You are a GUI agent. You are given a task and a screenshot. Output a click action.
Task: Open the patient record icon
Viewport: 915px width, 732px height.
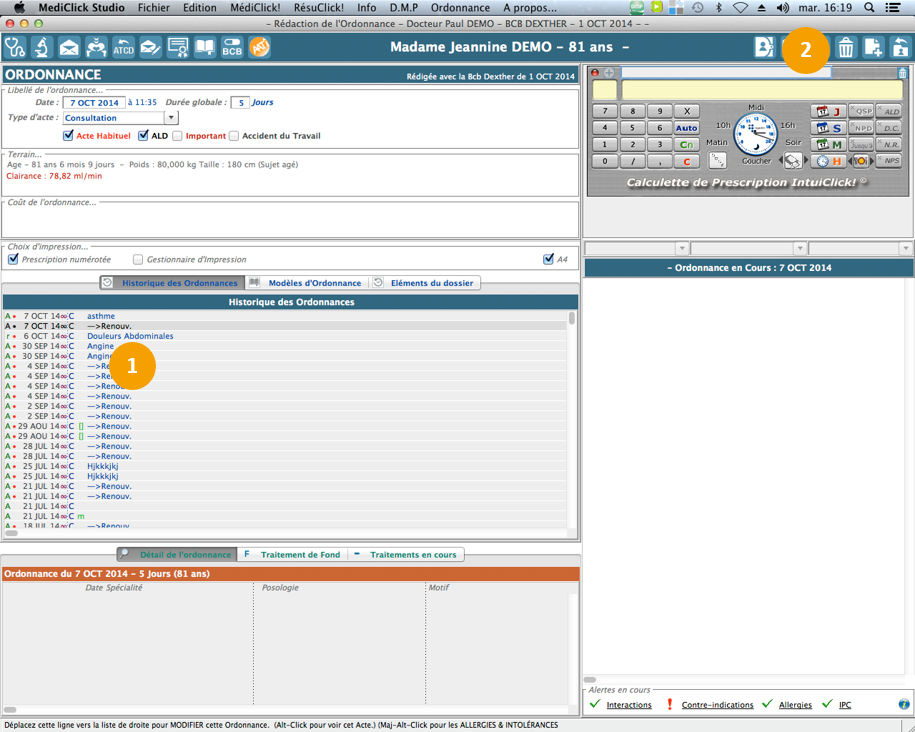click(764, 47)
